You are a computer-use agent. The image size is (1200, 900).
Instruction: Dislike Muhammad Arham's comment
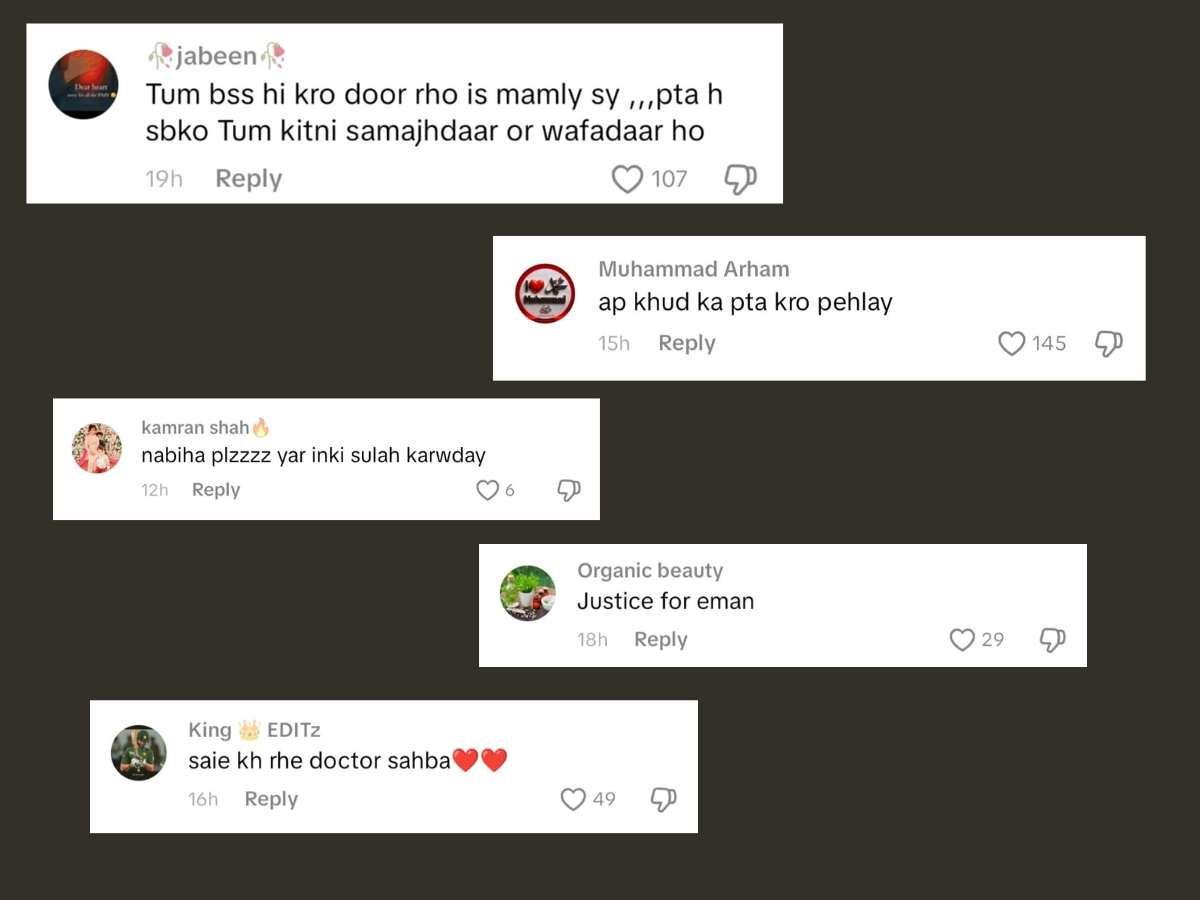pyautogui.click(x=1109, y=344)
